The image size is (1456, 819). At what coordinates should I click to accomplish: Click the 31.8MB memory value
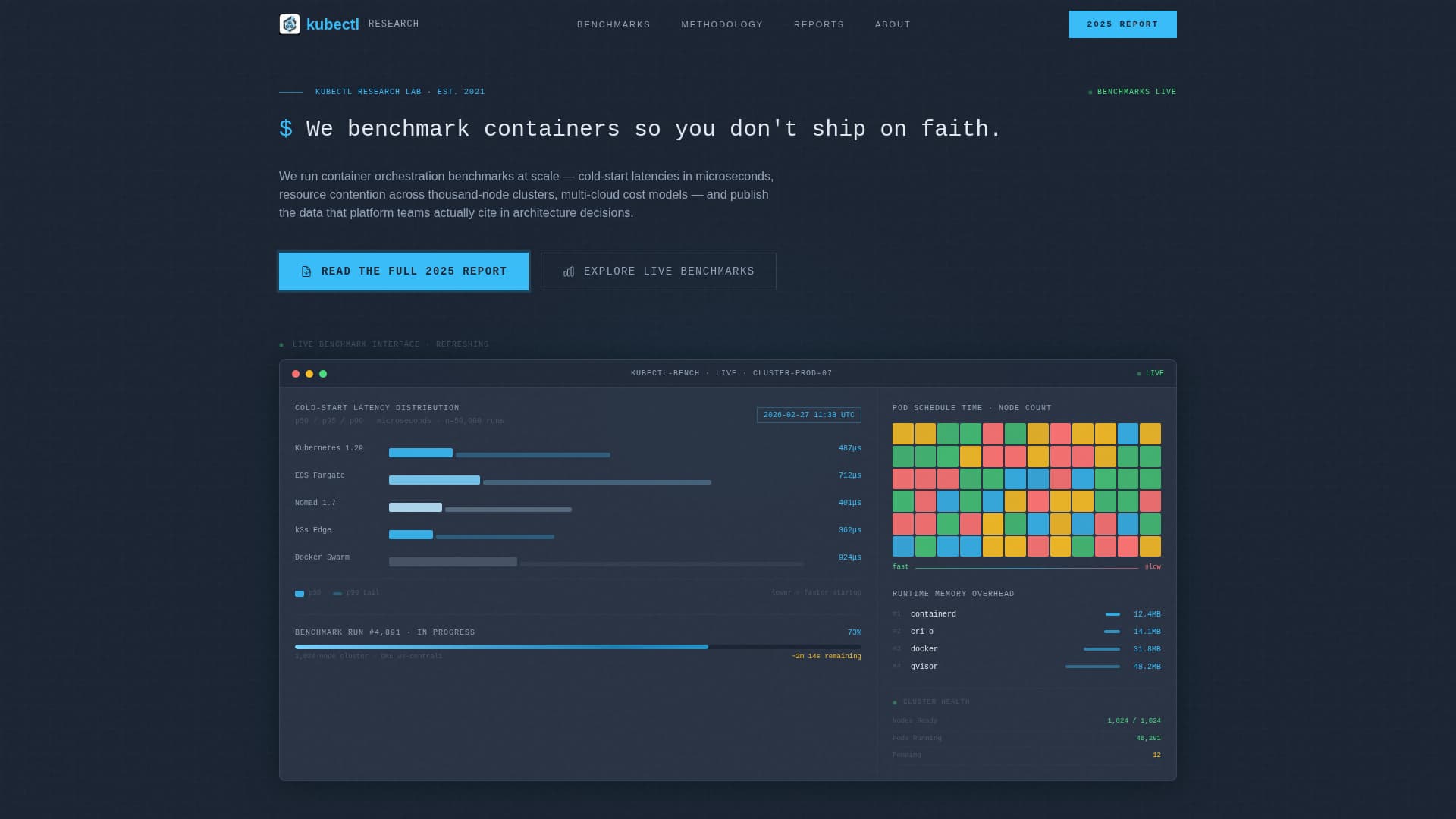coord(1147,649)
